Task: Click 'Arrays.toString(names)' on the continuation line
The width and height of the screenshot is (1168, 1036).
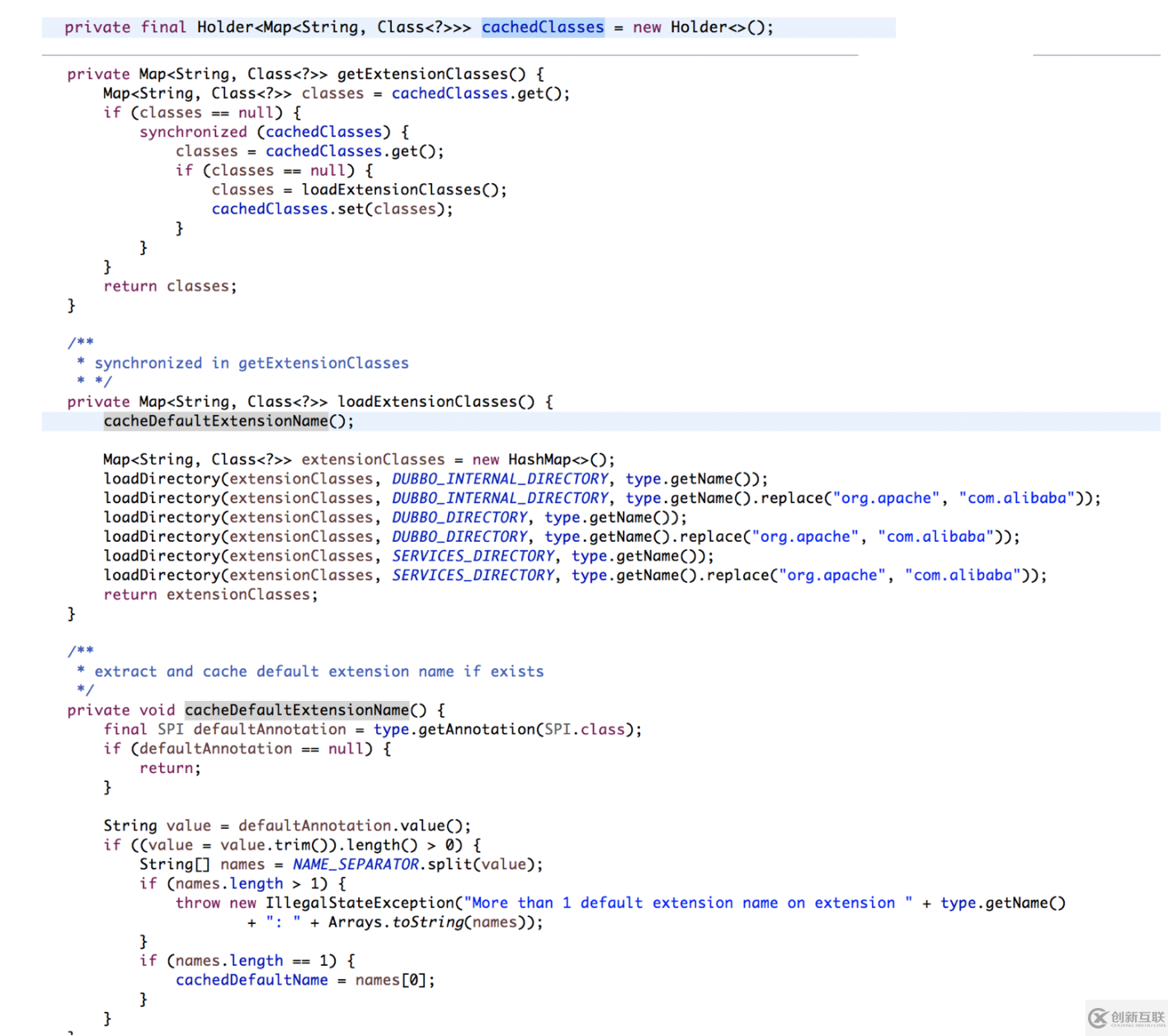Action: (426, 922)
